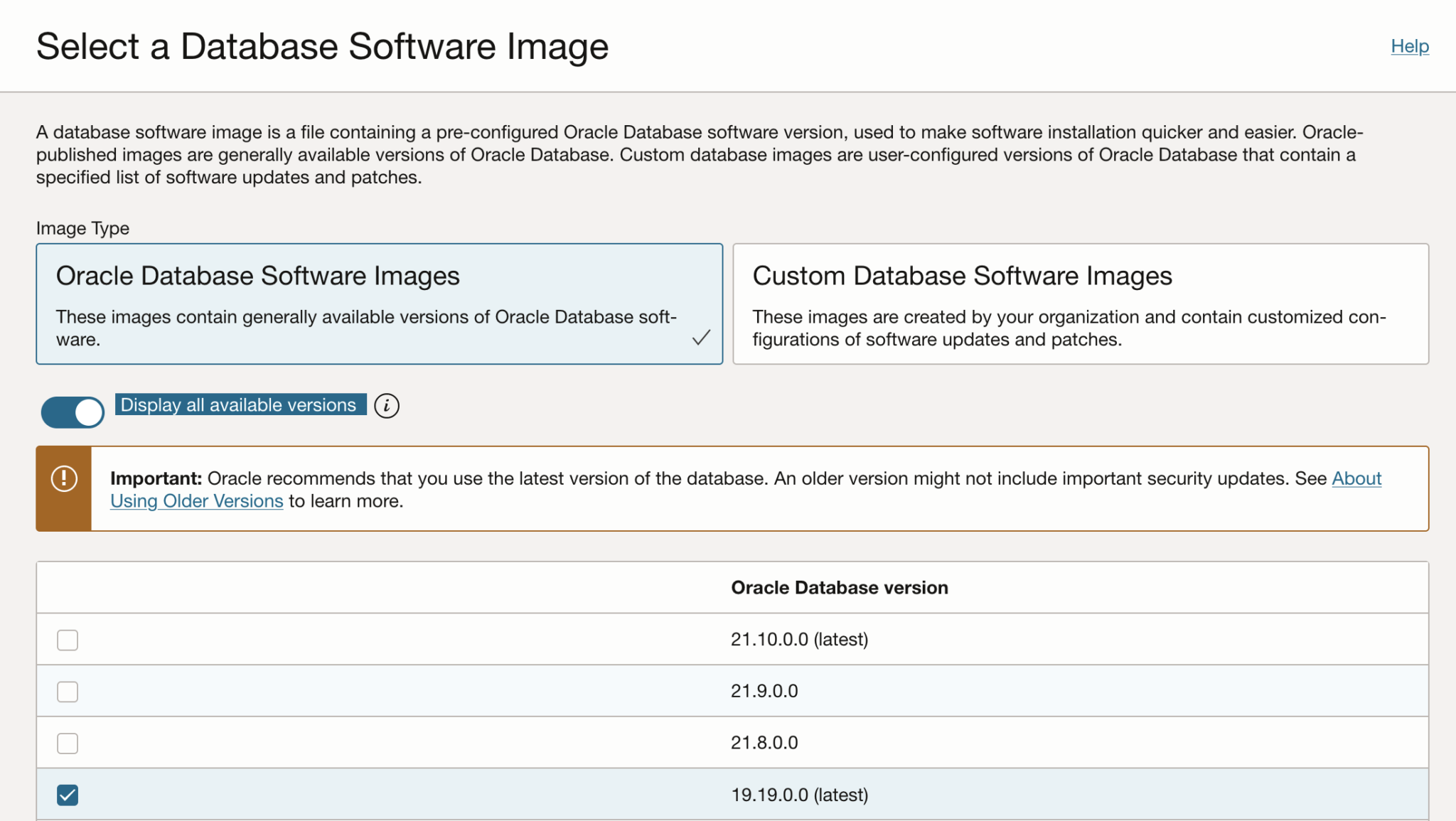
Task: Click the 19.19.0.0 (latest) version text
Action: [799, 795]
